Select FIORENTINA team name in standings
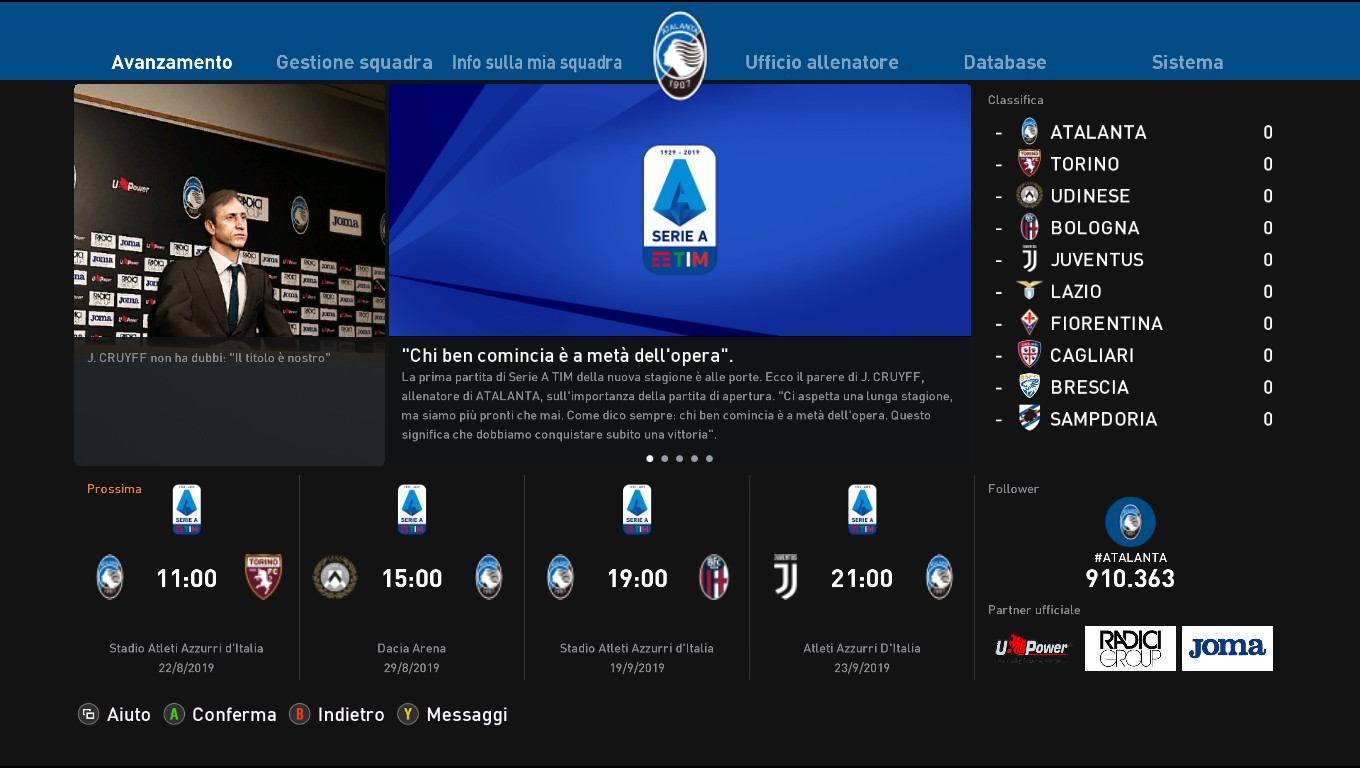 coord(1106,324)
